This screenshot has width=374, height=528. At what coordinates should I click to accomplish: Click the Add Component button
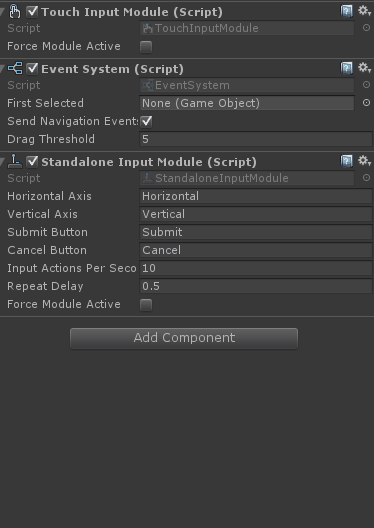point(184,338)
